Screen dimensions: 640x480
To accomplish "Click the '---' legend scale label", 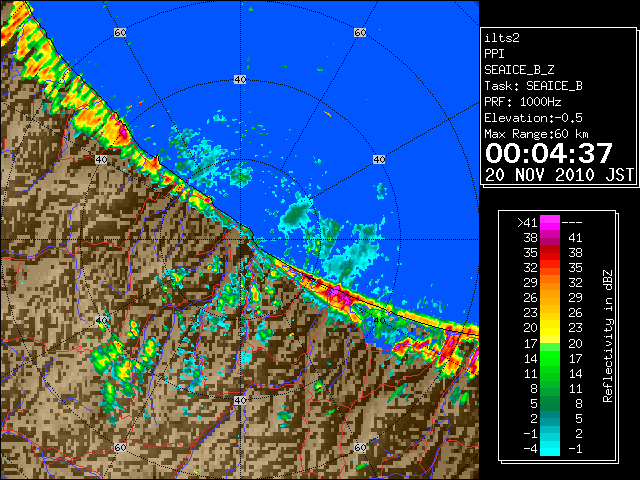I will (x=572, y=222).
